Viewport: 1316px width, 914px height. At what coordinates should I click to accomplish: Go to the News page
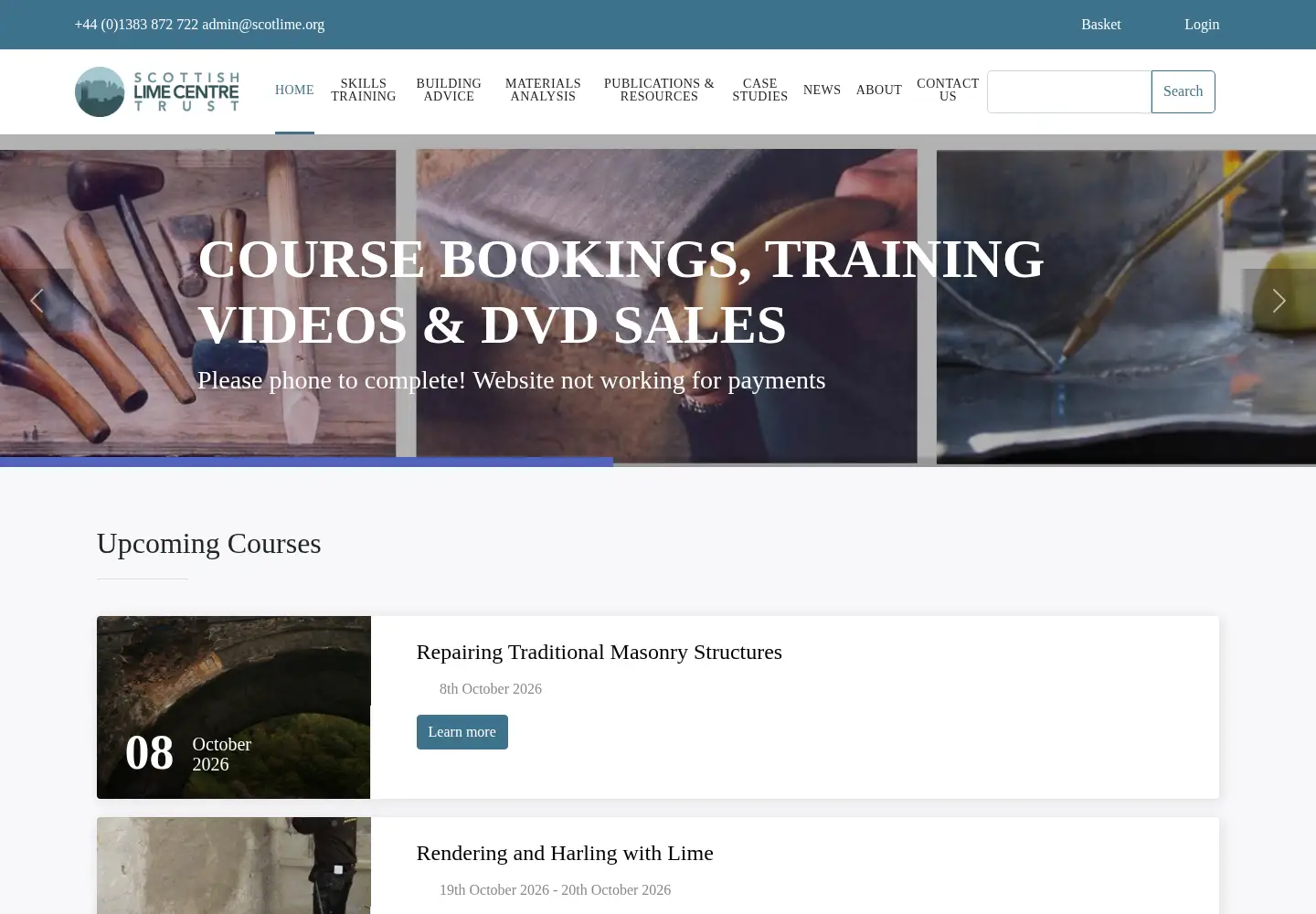[822, 90]
